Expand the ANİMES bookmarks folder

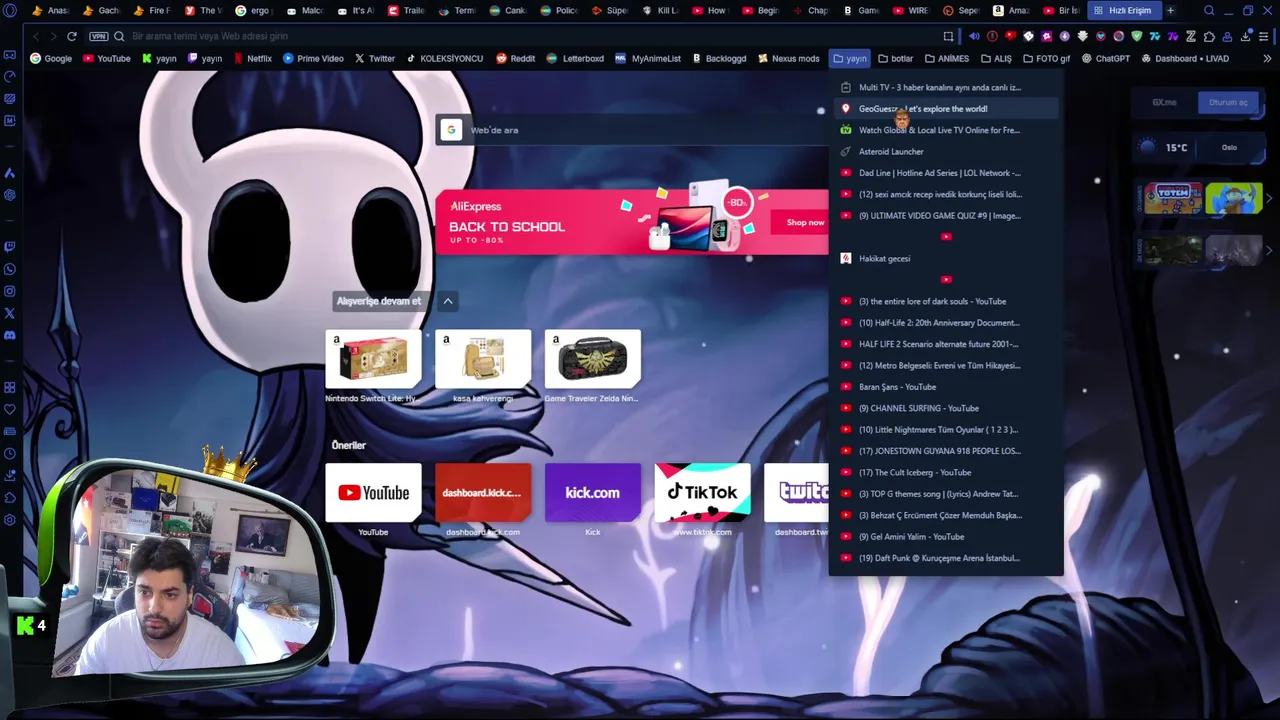click(947, 58)
